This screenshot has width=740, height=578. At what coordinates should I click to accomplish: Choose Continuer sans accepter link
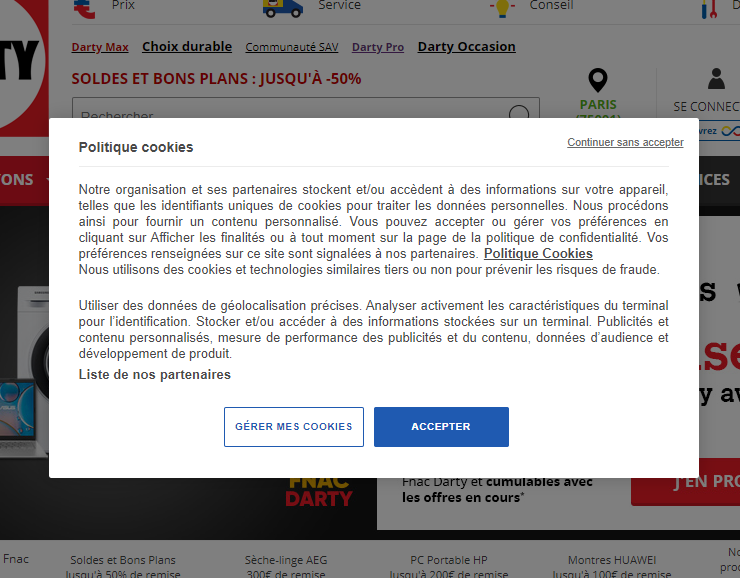(x=625, y=142)
